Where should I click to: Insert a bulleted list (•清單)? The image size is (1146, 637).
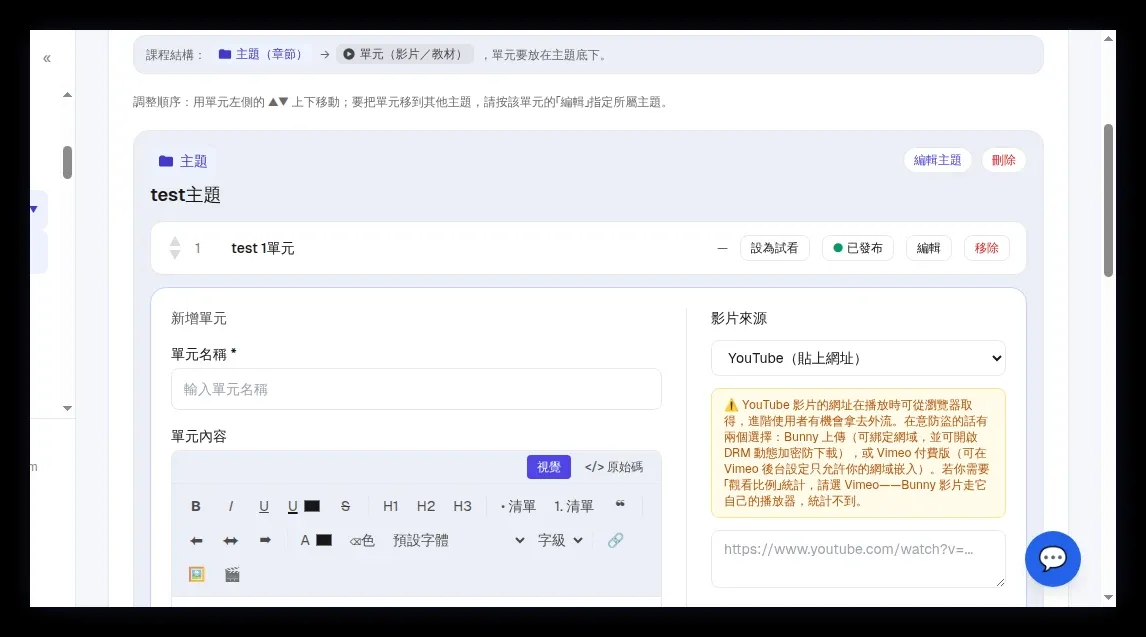518,506
